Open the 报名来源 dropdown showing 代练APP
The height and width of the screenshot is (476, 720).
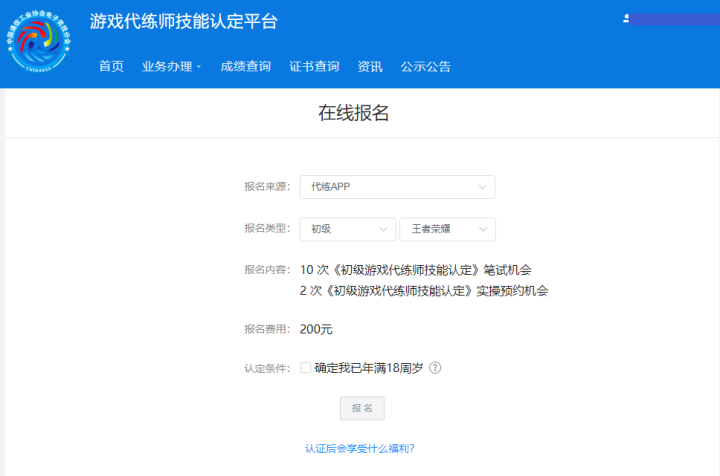click(397, 187)
